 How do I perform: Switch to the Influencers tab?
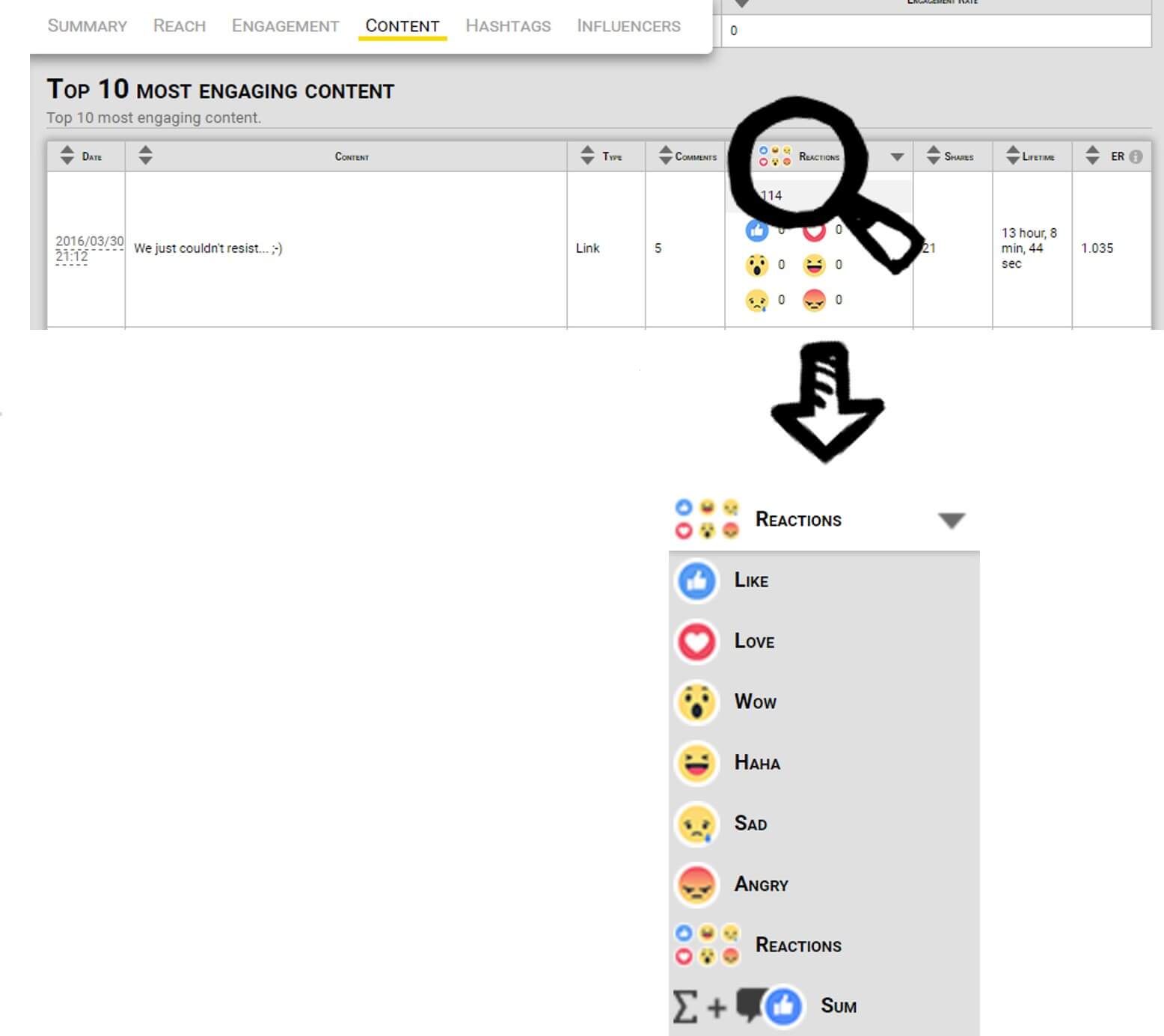coord(628,25)
